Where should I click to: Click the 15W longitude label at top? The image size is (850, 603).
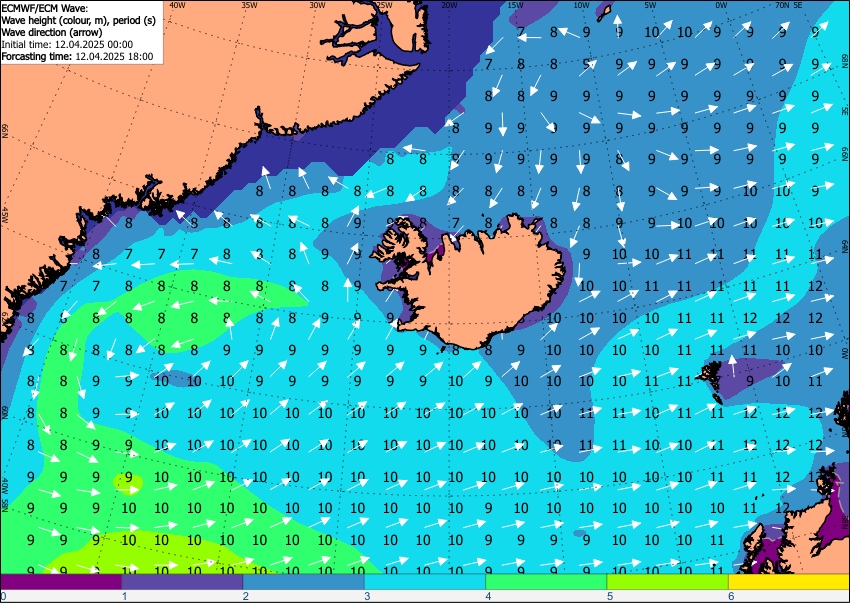(516, 5)
